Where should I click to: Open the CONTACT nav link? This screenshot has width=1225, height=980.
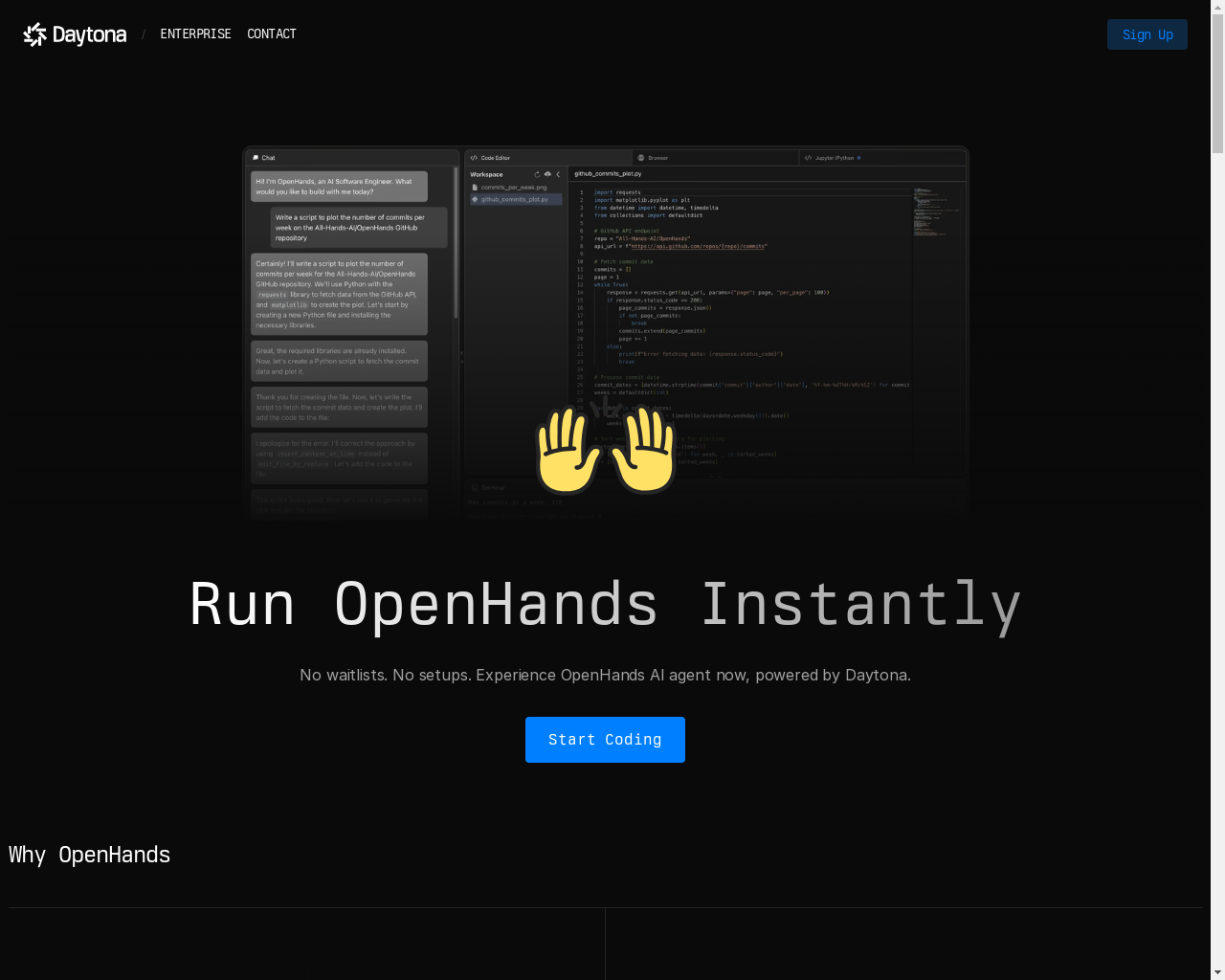click(x=272, y=33)
